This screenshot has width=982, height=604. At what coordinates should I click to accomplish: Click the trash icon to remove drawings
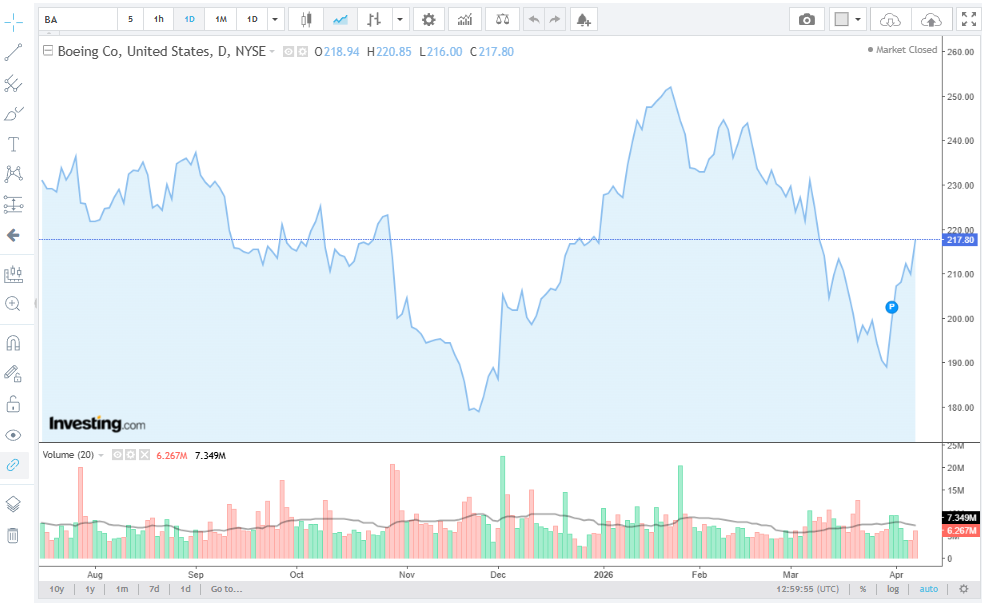(13, 535)
